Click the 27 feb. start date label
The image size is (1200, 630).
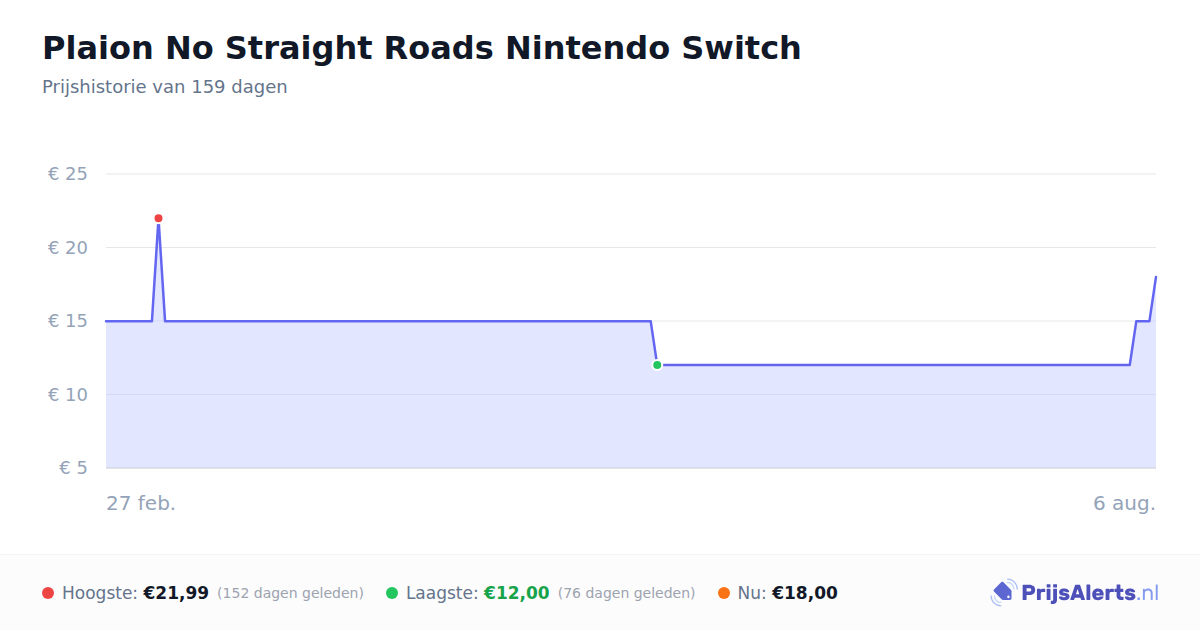pos(141,503)
